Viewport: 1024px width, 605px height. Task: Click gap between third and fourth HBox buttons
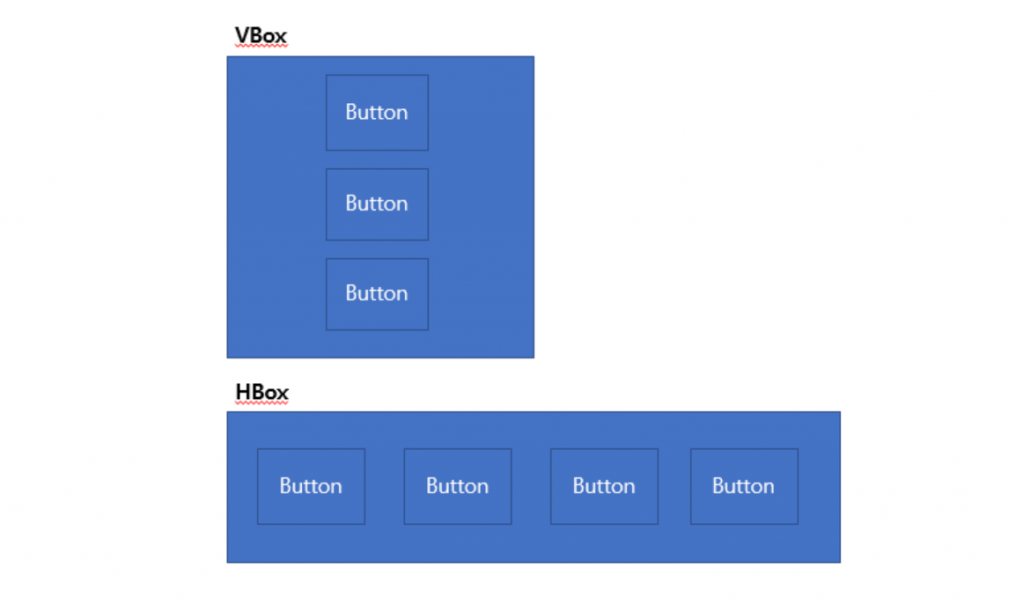674,486
